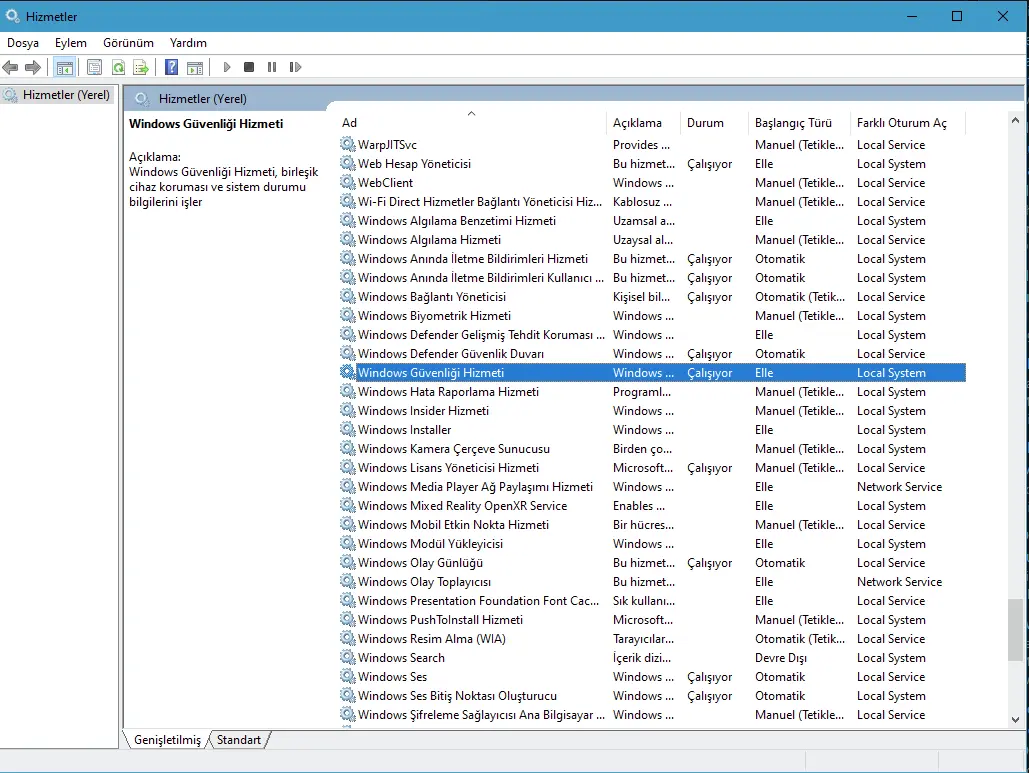Open the Dosya menu
The width and height of the screenshot is (1029, 773).
pyautogui.click(x=23, y=43)
